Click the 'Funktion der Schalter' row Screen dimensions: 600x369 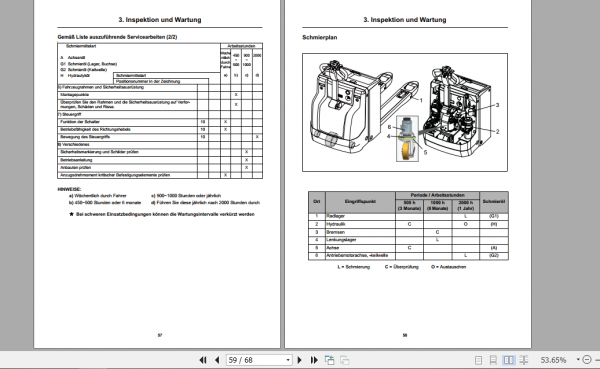pyautogui.click(x=160, y=122)
